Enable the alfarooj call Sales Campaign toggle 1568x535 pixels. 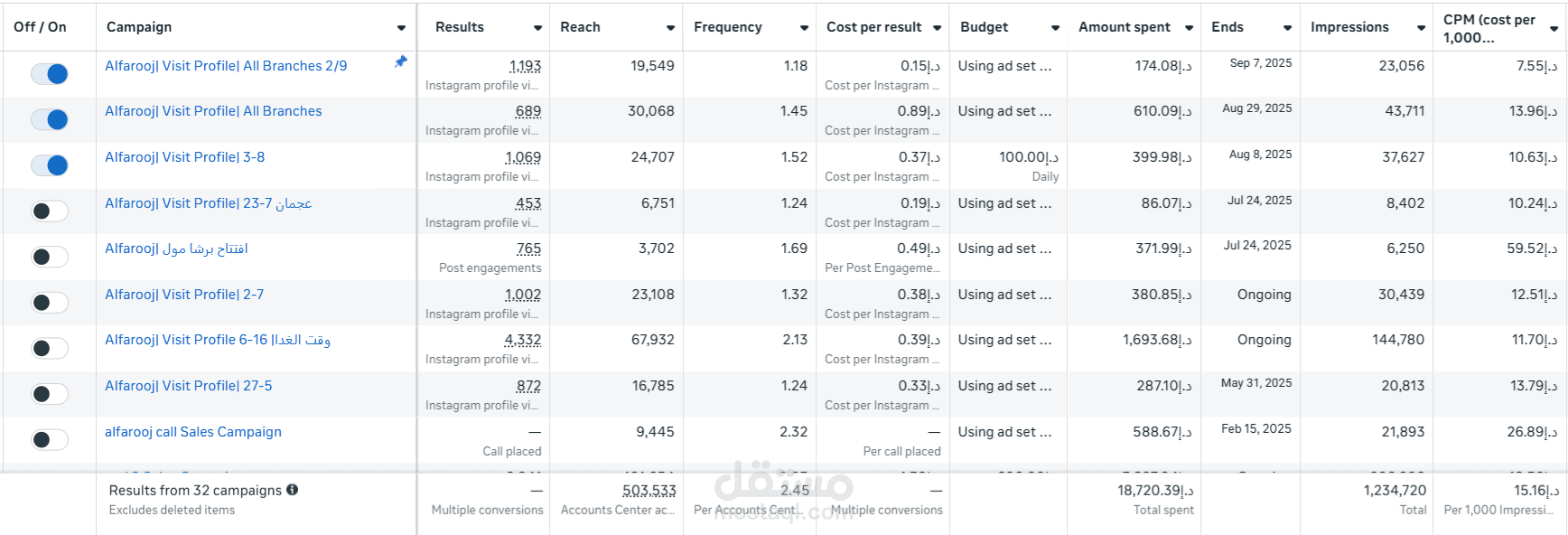(50, 440)
